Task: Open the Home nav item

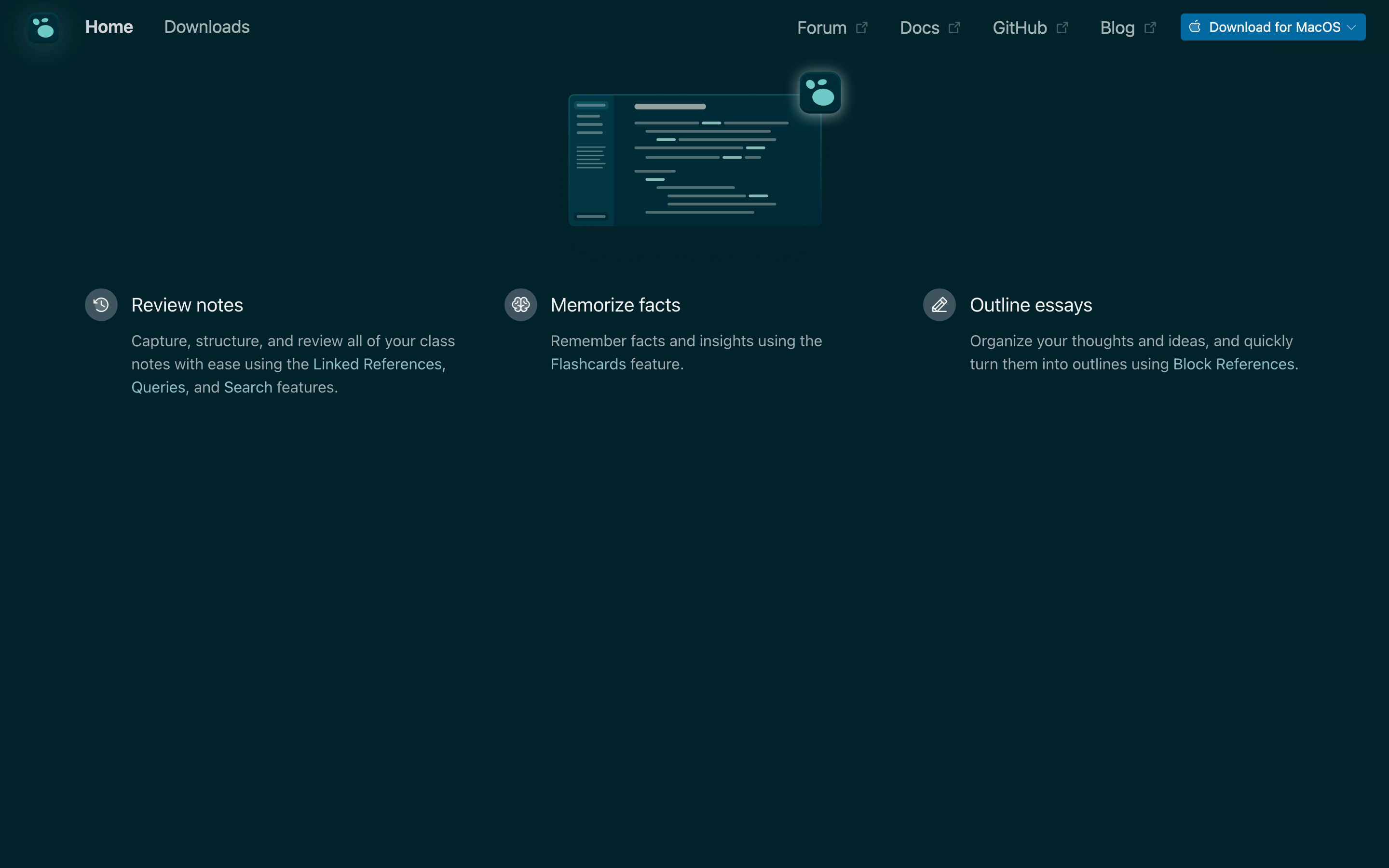Action: 109,27
